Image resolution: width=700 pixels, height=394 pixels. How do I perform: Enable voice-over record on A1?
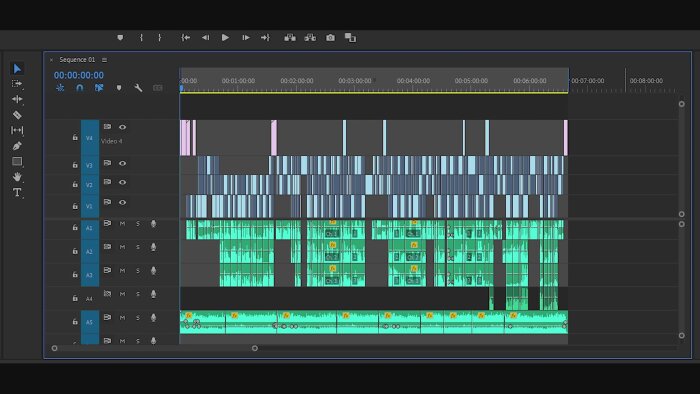point(154,224)
